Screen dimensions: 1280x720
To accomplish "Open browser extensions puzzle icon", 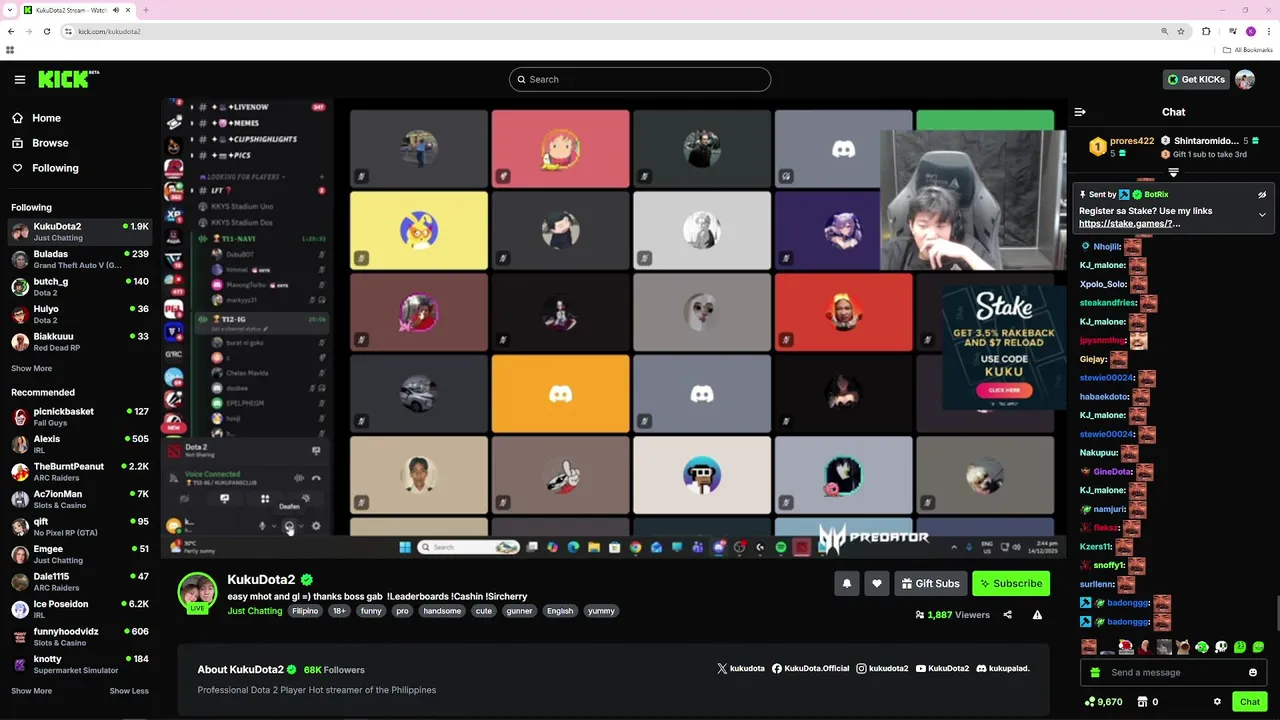I will click(1206, 31).
